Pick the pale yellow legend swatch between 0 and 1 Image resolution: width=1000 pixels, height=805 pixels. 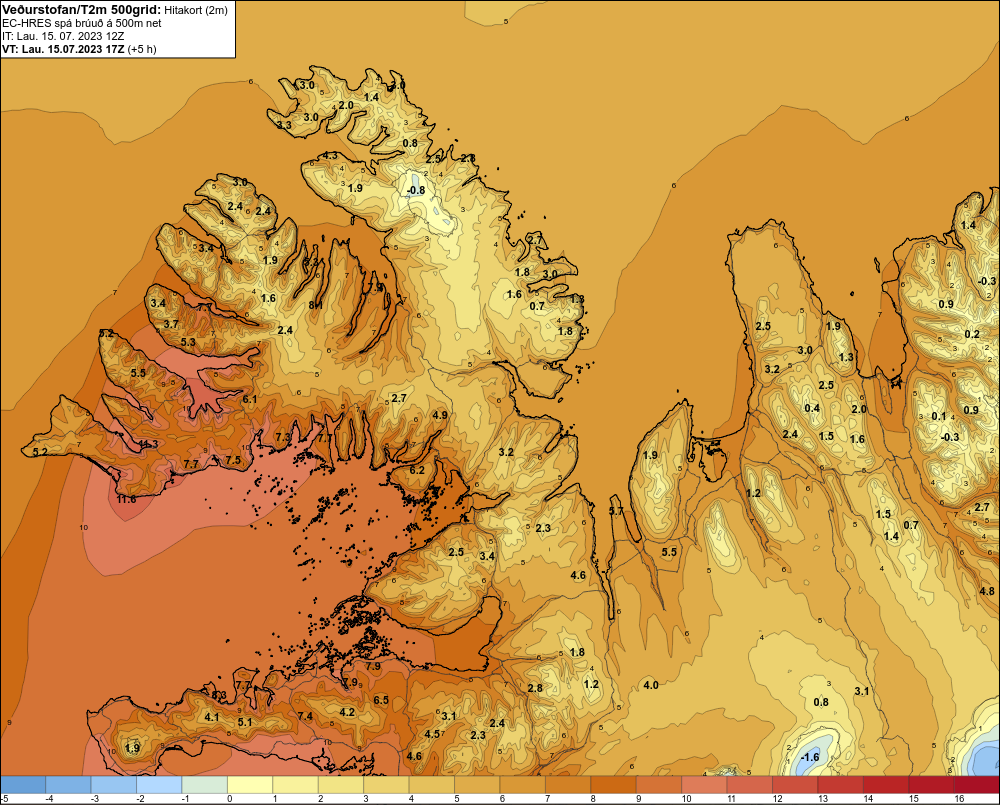tap(251, 785)
